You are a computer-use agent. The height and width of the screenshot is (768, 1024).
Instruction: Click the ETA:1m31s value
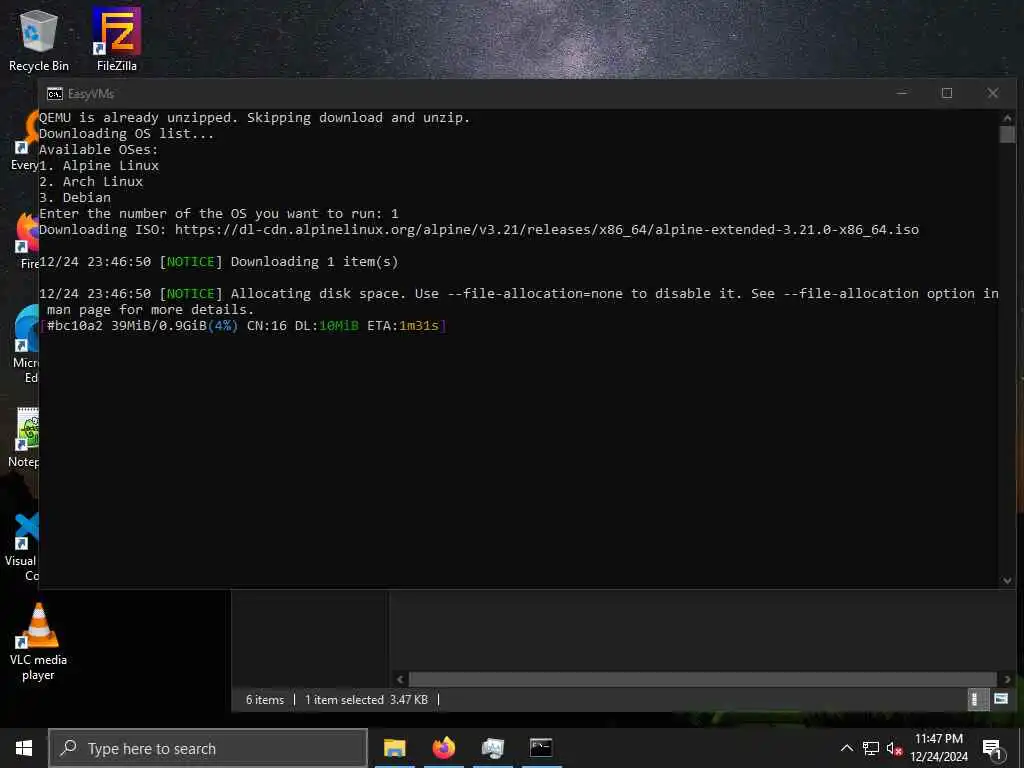coord(405,326)
